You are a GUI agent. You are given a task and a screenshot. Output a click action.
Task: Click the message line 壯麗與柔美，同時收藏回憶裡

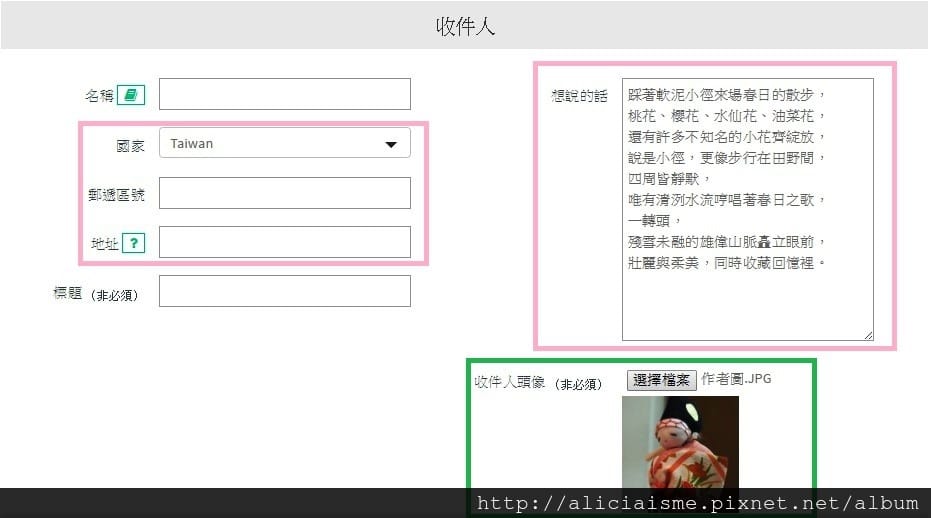click(727, 263)
